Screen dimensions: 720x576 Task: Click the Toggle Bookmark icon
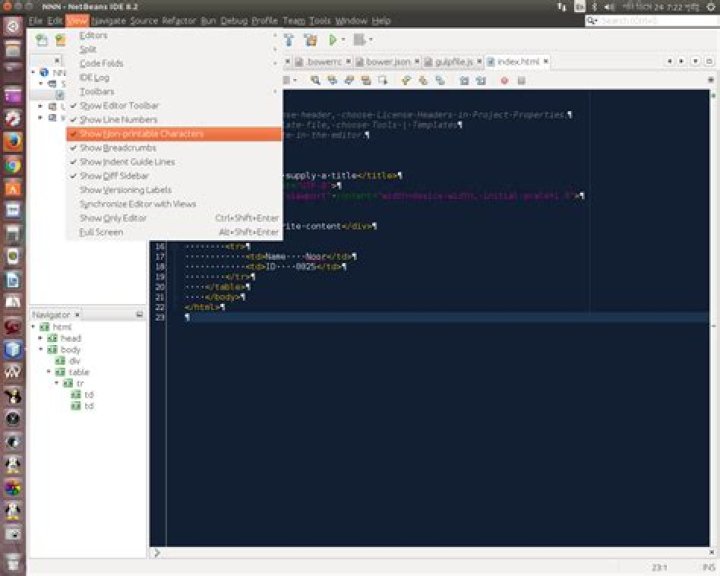[x=440, y=80]
